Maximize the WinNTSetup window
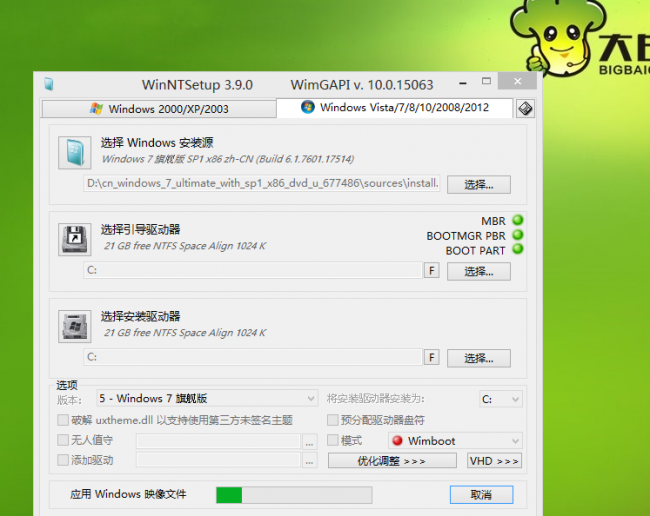This screenshot has height=516, width=650. 487,81
